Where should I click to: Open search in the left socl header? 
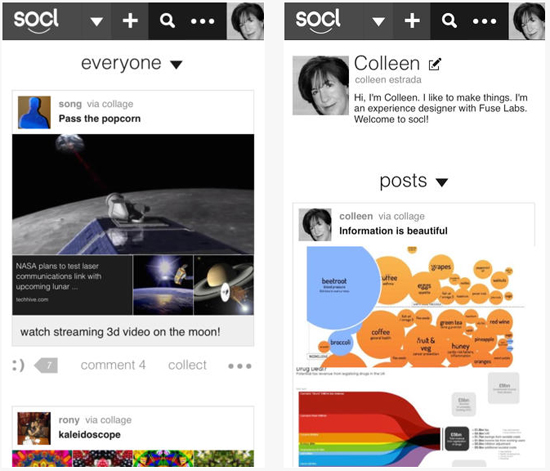click(x=167, y=21)
